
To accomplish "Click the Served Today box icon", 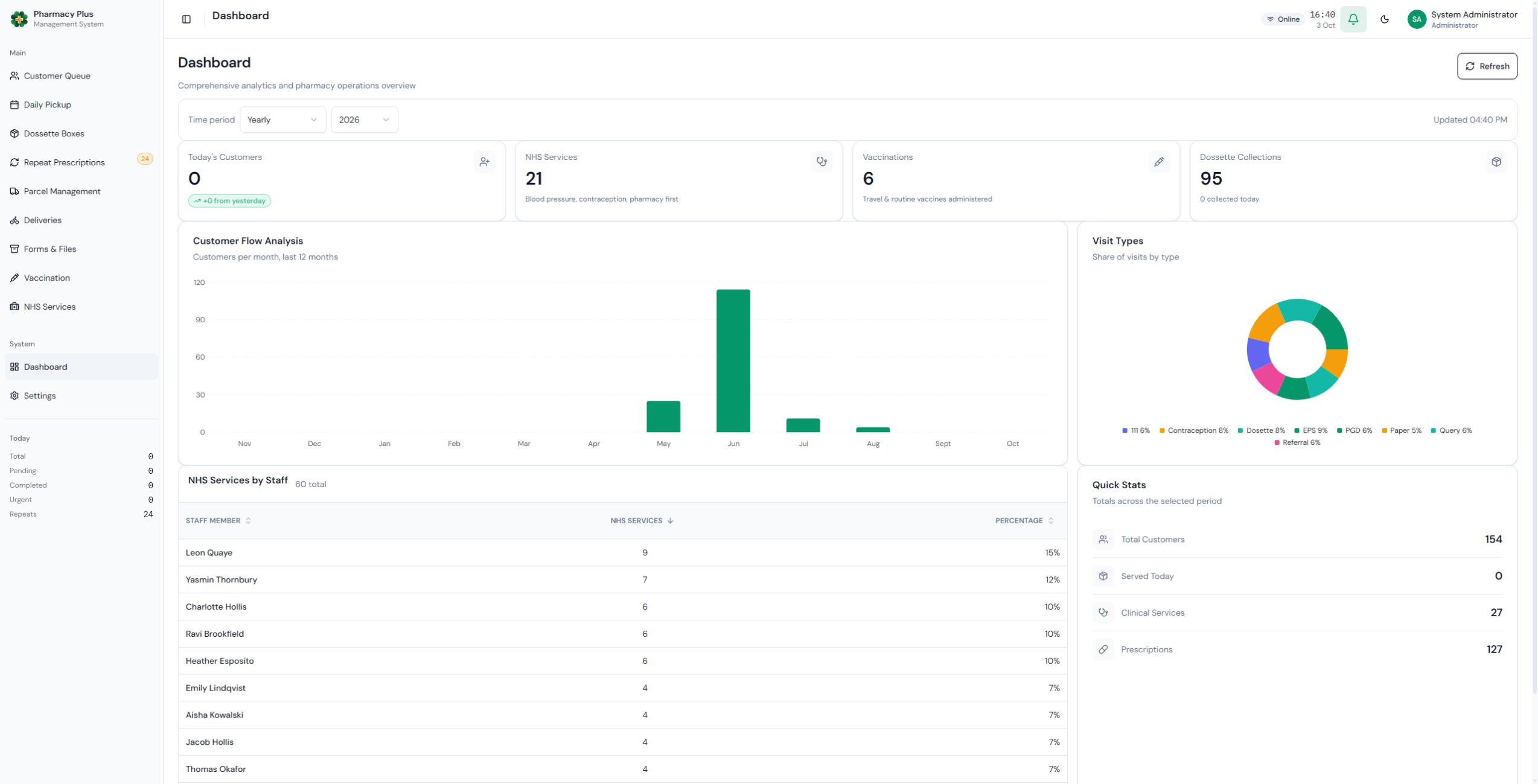I will tap(1103, 576).
